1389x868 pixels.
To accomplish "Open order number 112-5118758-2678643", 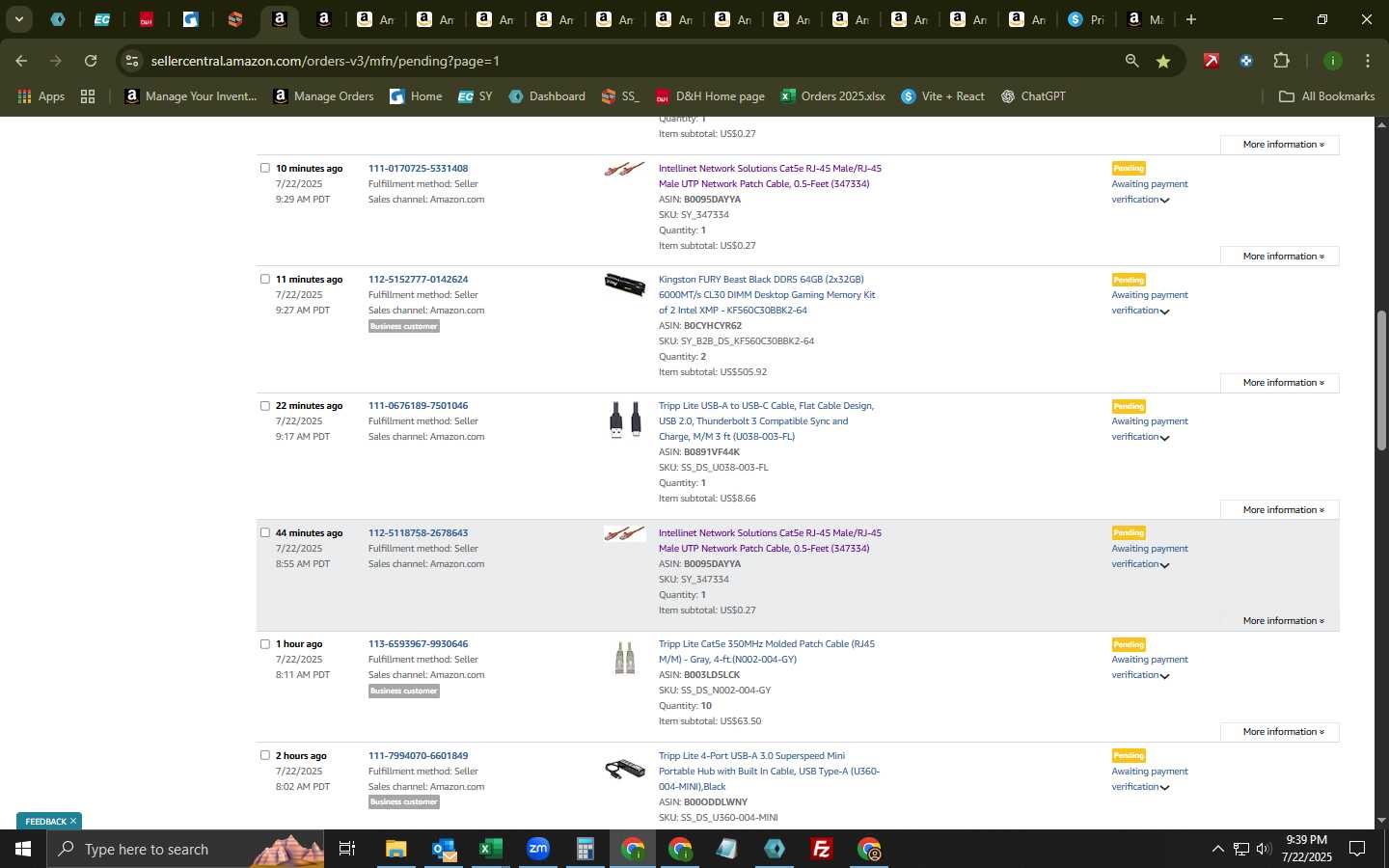I will point(418,533).
